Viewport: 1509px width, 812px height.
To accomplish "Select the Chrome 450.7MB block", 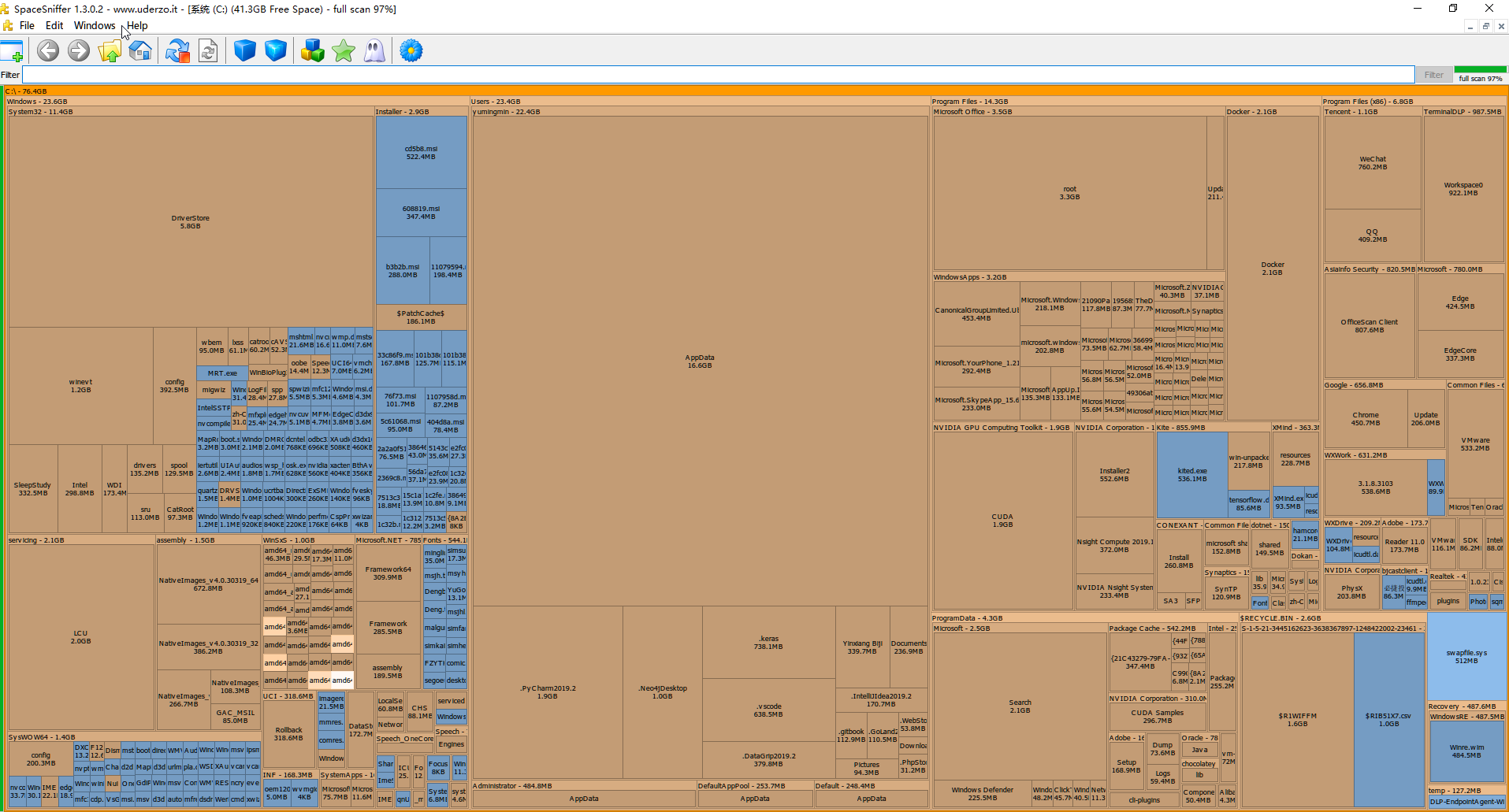I will pos(1366,419).
